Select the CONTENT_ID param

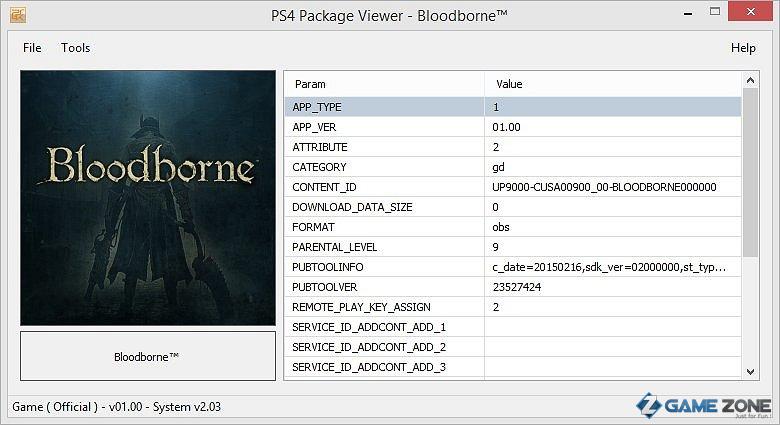[324, 187]
